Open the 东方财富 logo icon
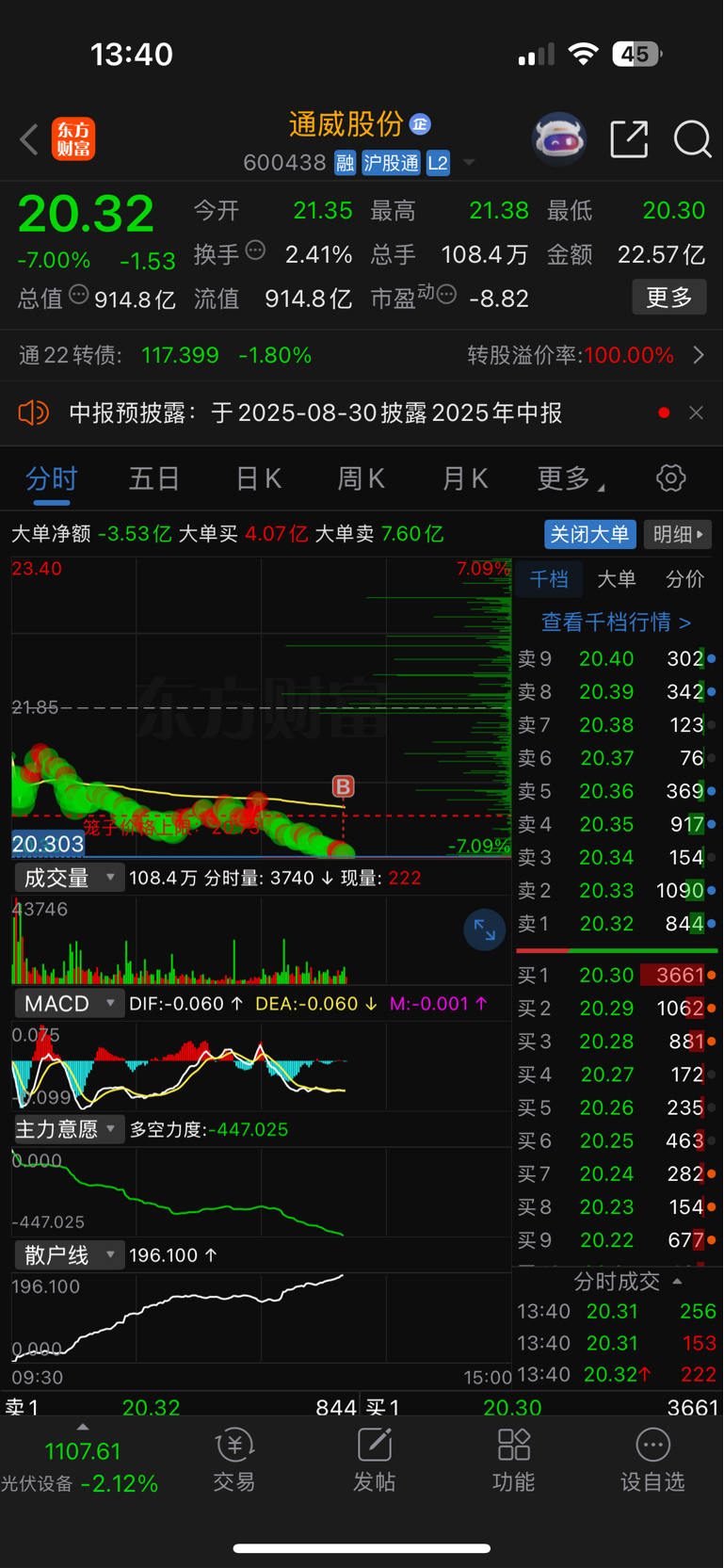724x1568 pixels. pos(73,139)
